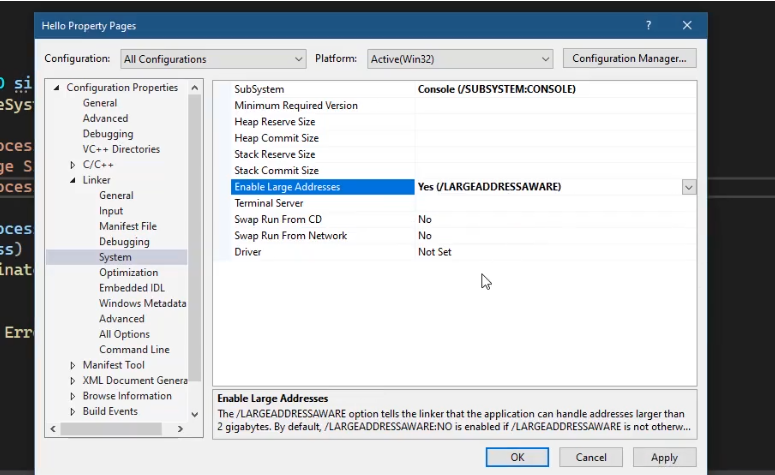Select Debugging under Linker

point(124,241)
